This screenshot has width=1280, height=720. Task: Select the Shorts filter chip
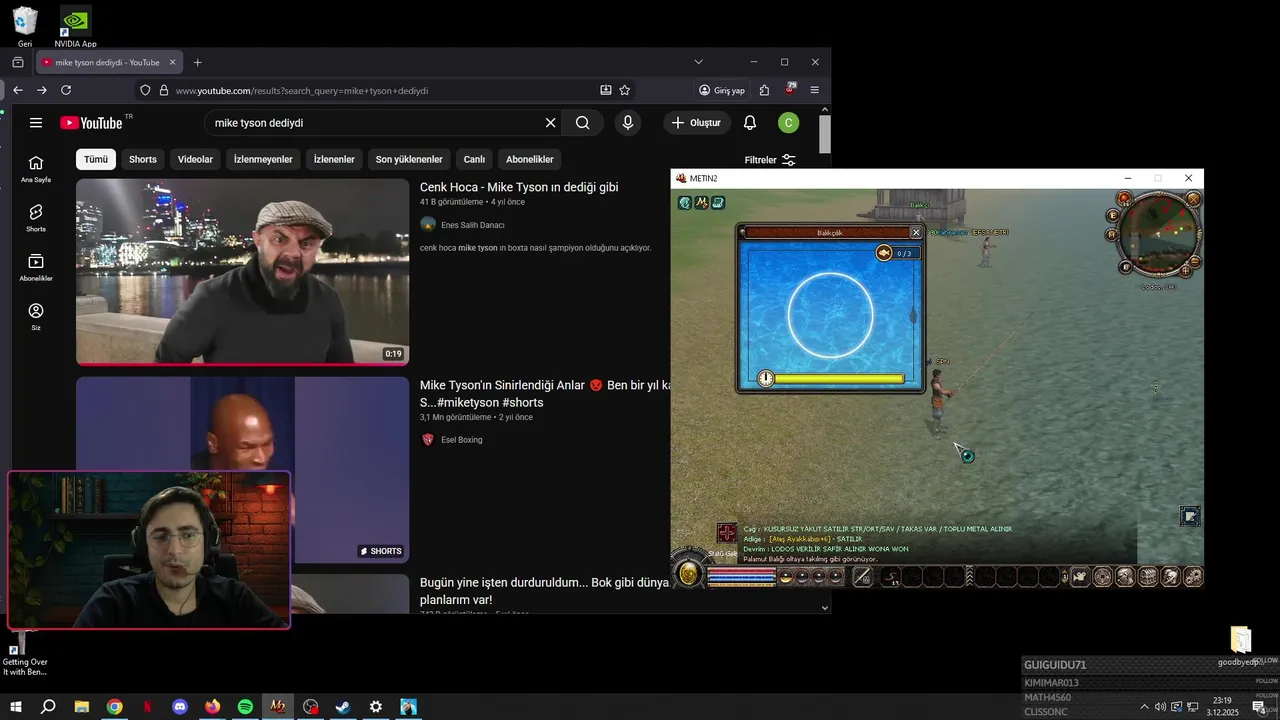coord(143,159)
